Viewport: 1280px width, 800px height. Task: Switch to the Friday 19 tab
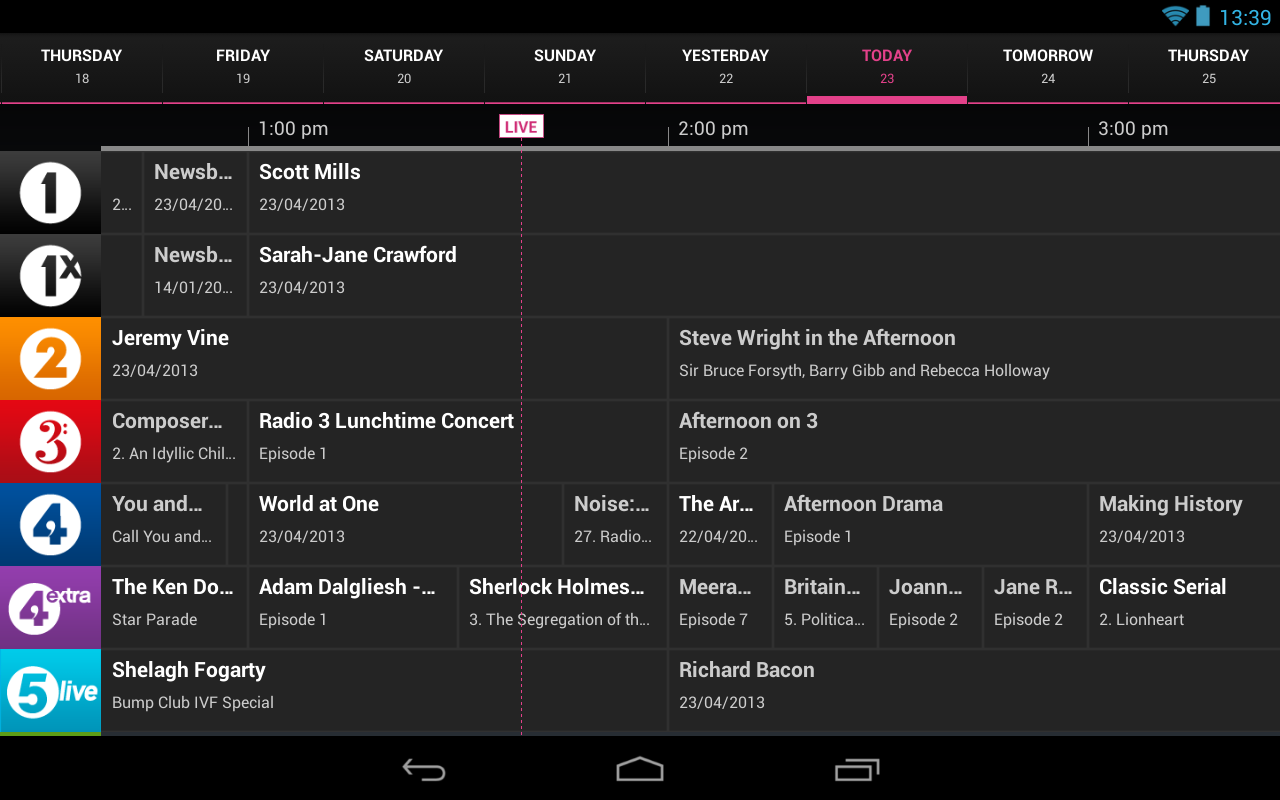click(243, 67)
